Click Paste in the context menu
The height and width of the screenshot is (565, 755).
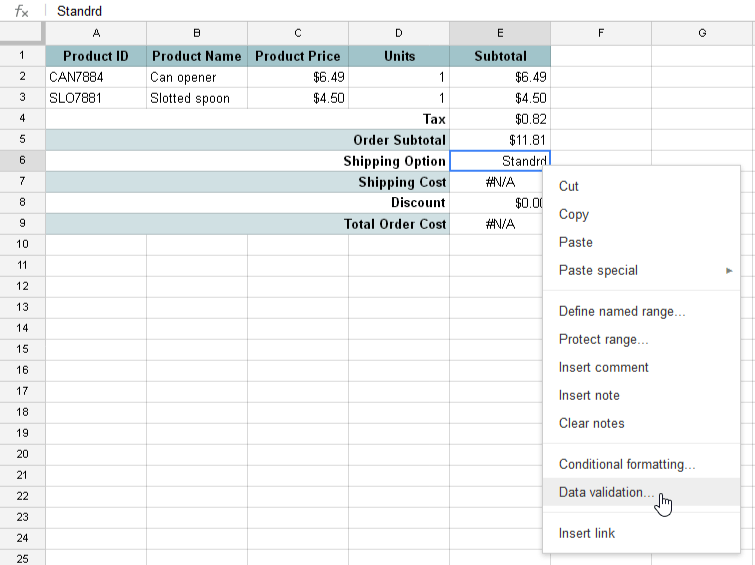coord(576,242)
